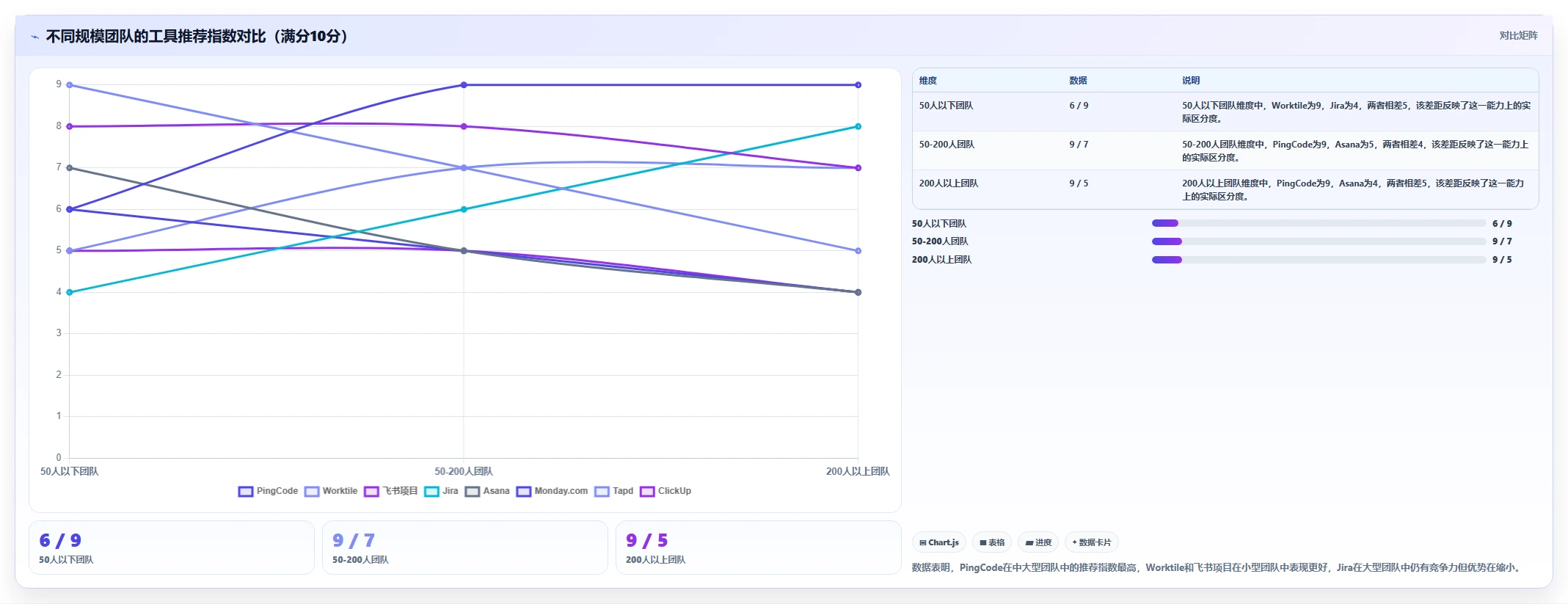Viewport: 1568px width, 604px height.
Task: Toggle the Tapd legend swatch
Action: (602, 492)
